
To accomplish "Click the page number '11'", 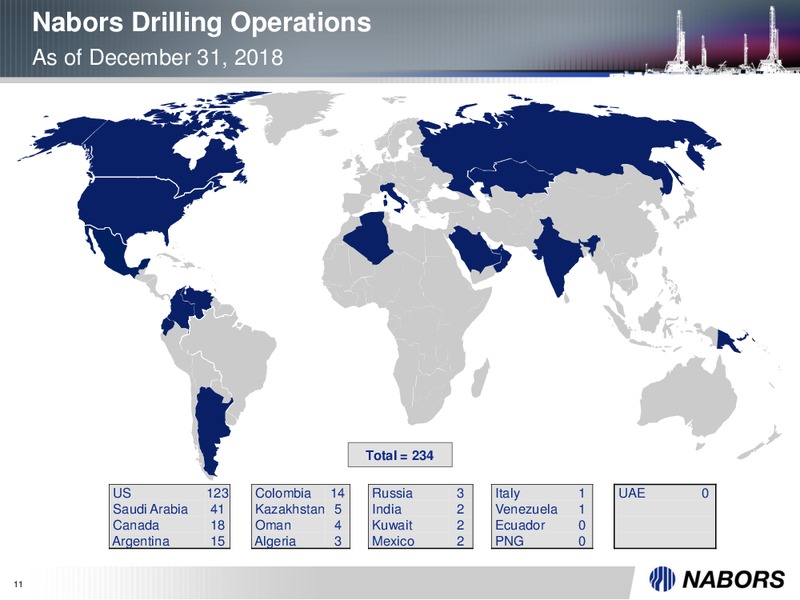I will (18, 585).
